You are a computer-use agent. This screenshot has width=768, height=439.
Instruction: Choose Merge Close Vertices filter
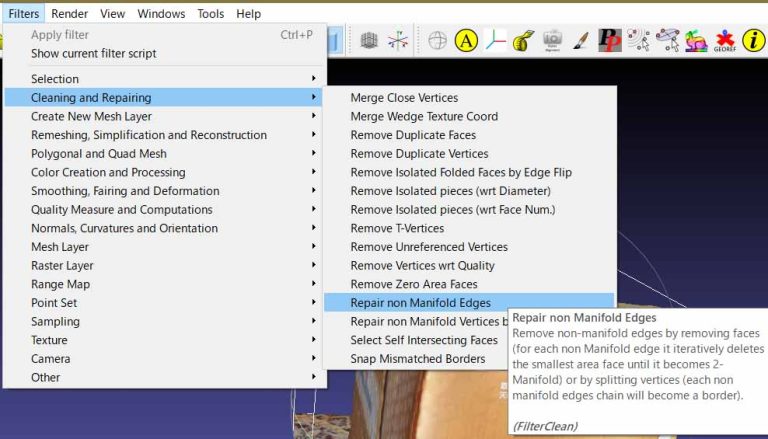point(404,98)
